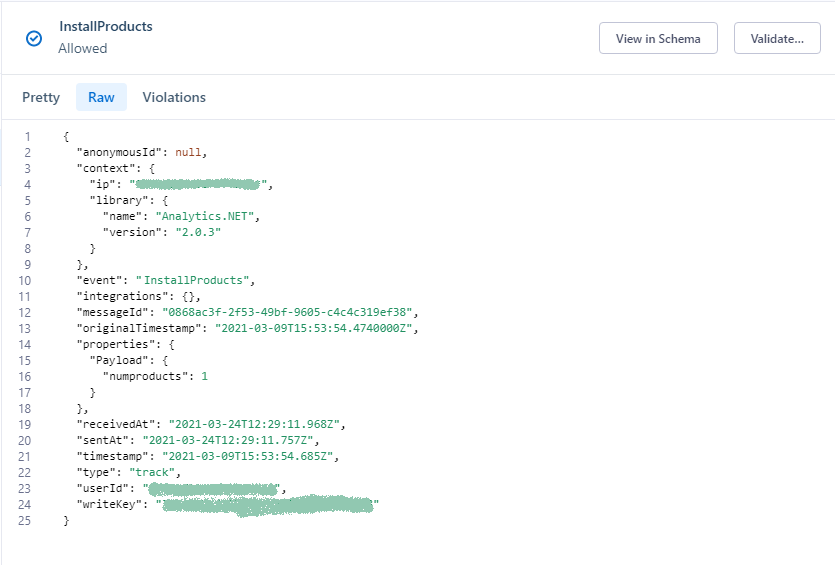Viewport: 835px width, 565px height.
Task: Click the InstallProducts event title
Action: (106, 27)
